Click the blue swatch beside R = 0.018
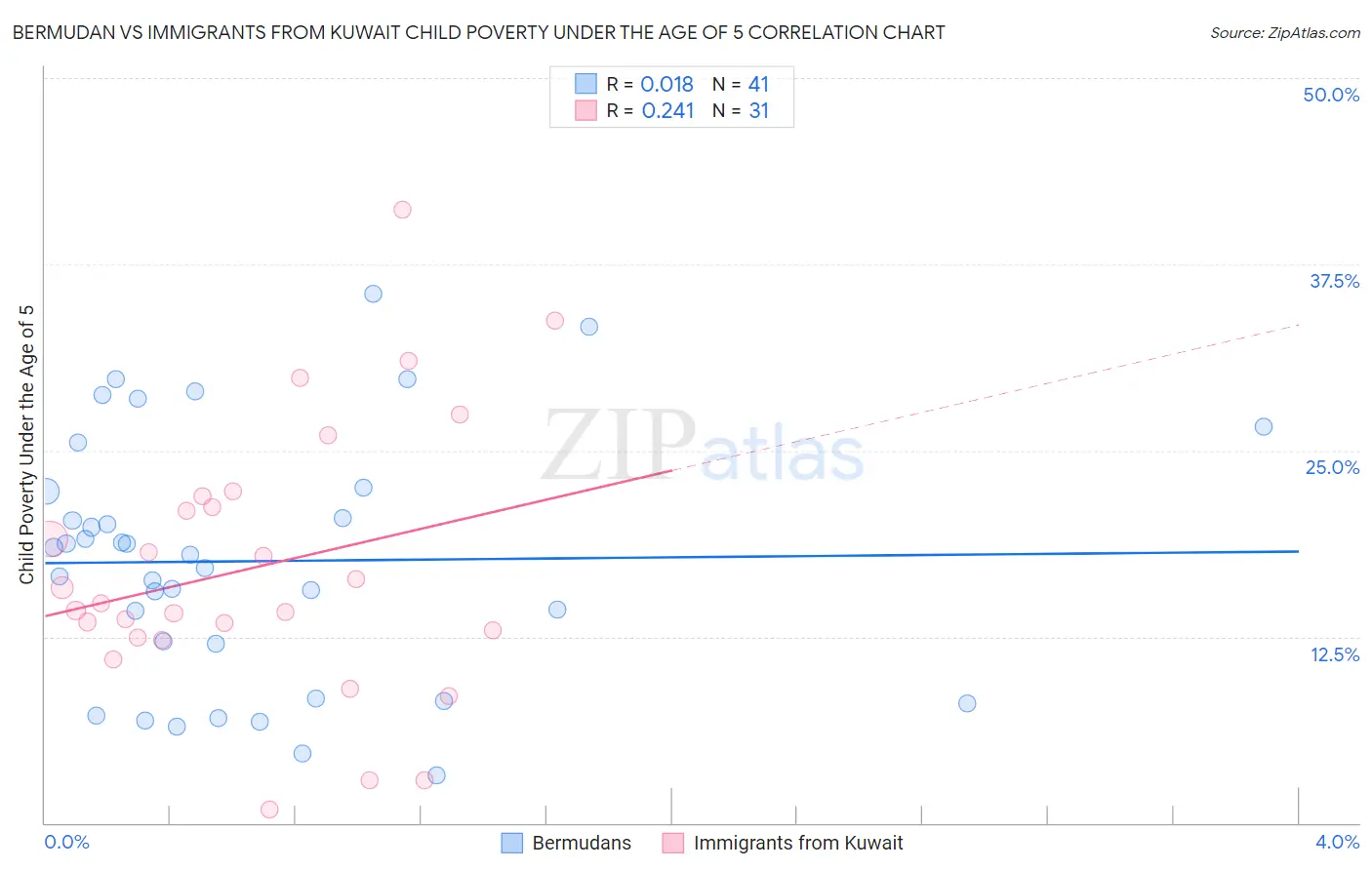 tap(585, 84)
